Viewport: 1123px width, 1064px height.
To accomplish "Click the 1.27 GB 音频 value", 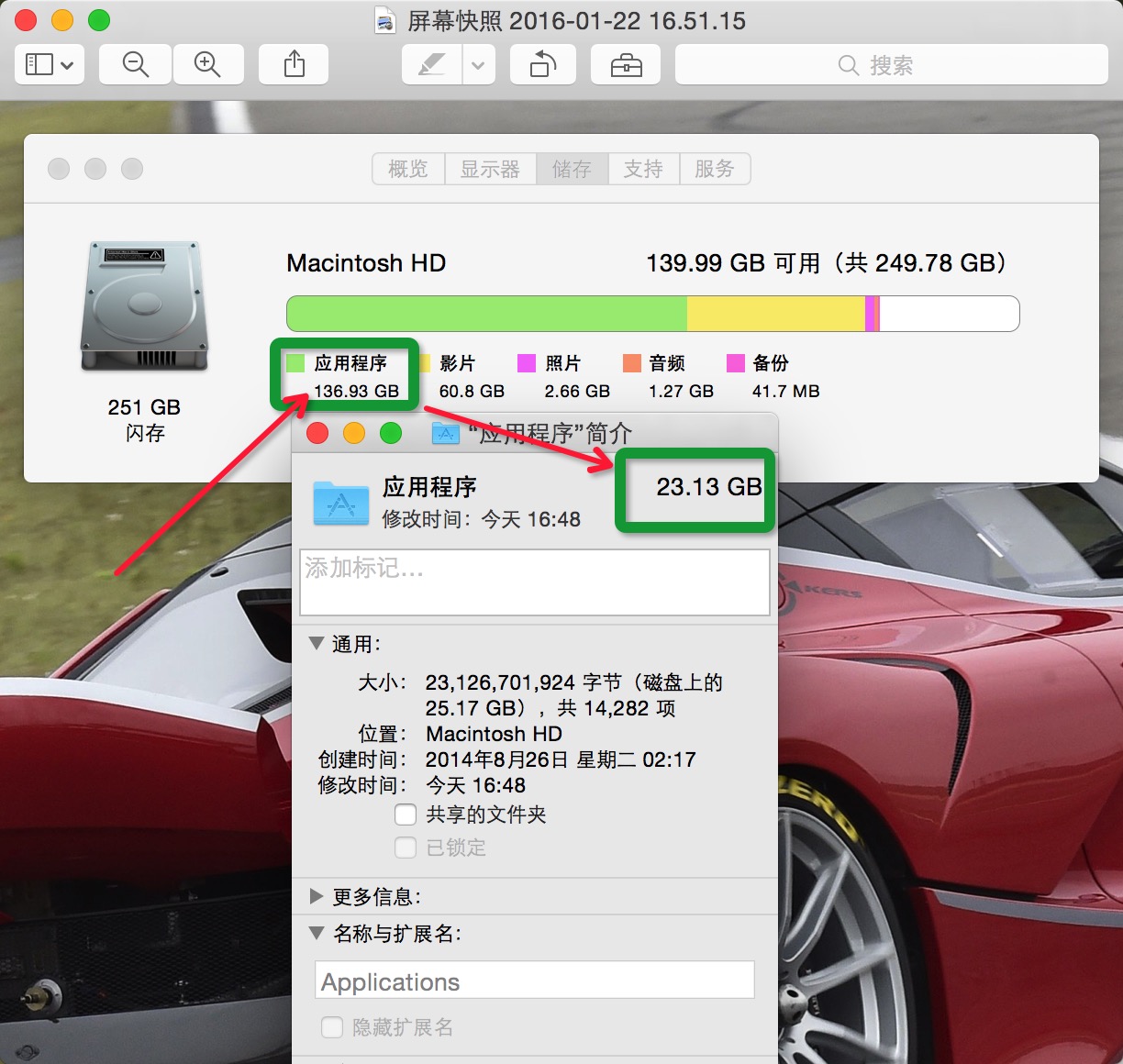I will click(x=681, y=391).
